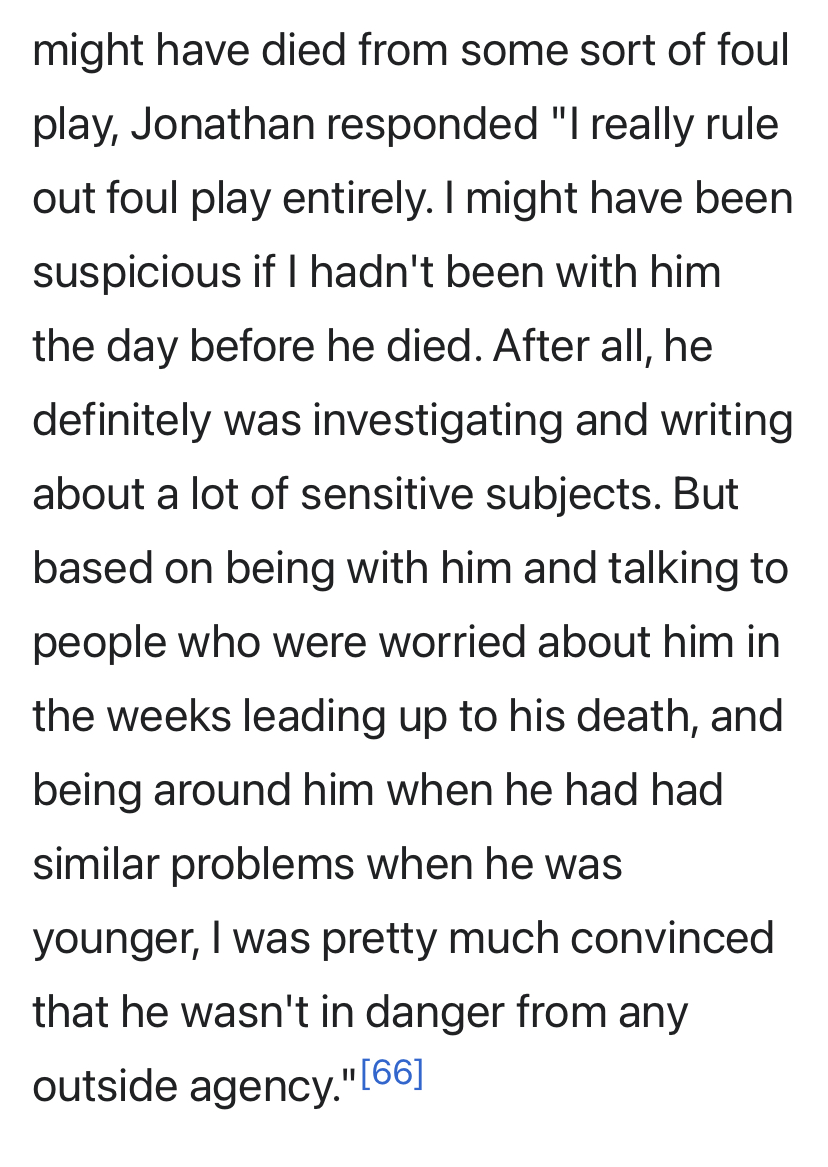Click the word "investigating" in the paragraph
The width and height of the screenshot is (828, 1167).
437,421
